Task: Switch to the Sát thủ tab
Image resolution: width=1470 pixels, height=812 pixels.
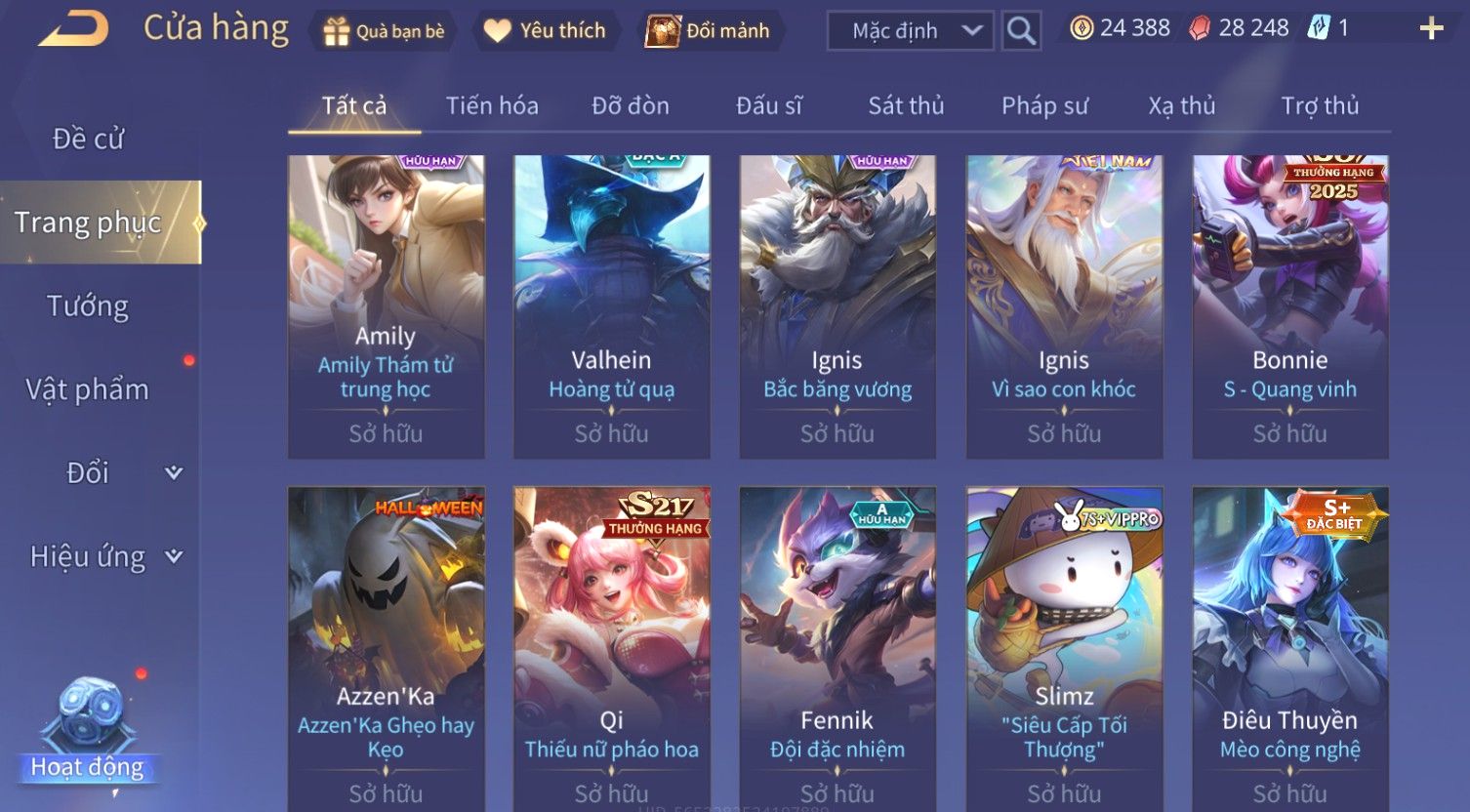Action: pos(906,105)
